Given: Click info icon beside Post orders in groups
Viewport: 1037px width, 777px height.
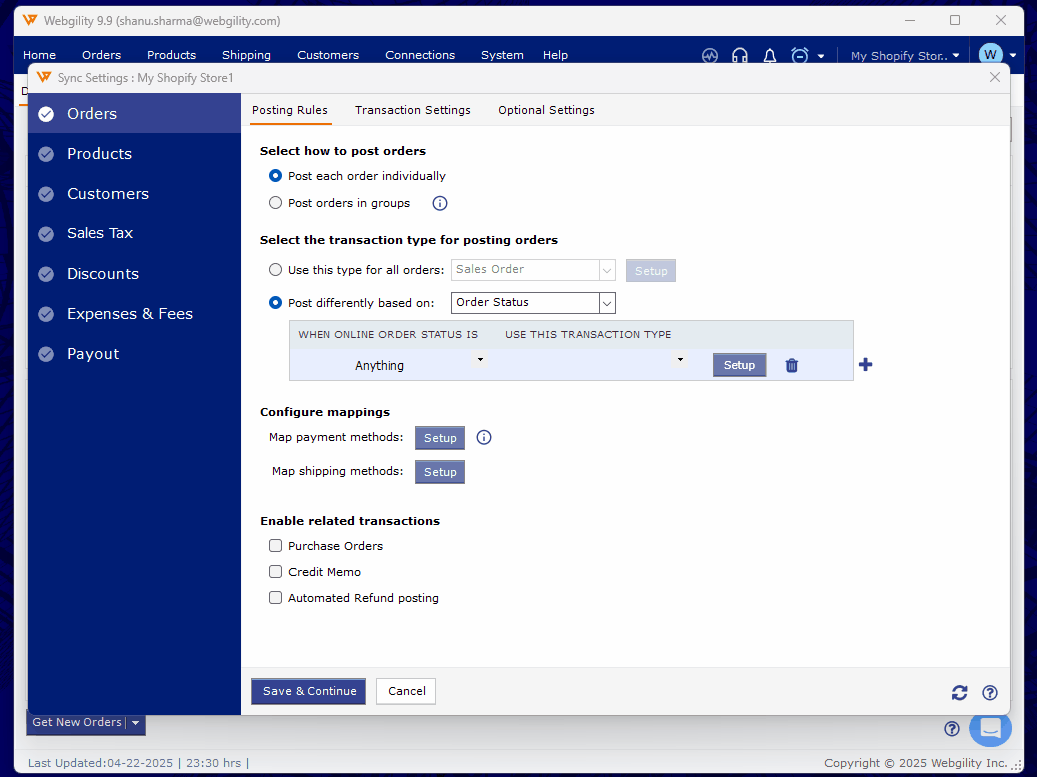Looking at the screenshot, I should click(439, 203).
